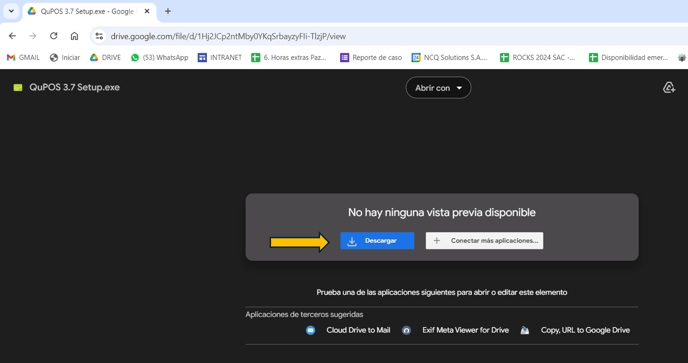Click the green file type icon
The width and height of the screenshot is (688, 363).
tap(18, 87)
